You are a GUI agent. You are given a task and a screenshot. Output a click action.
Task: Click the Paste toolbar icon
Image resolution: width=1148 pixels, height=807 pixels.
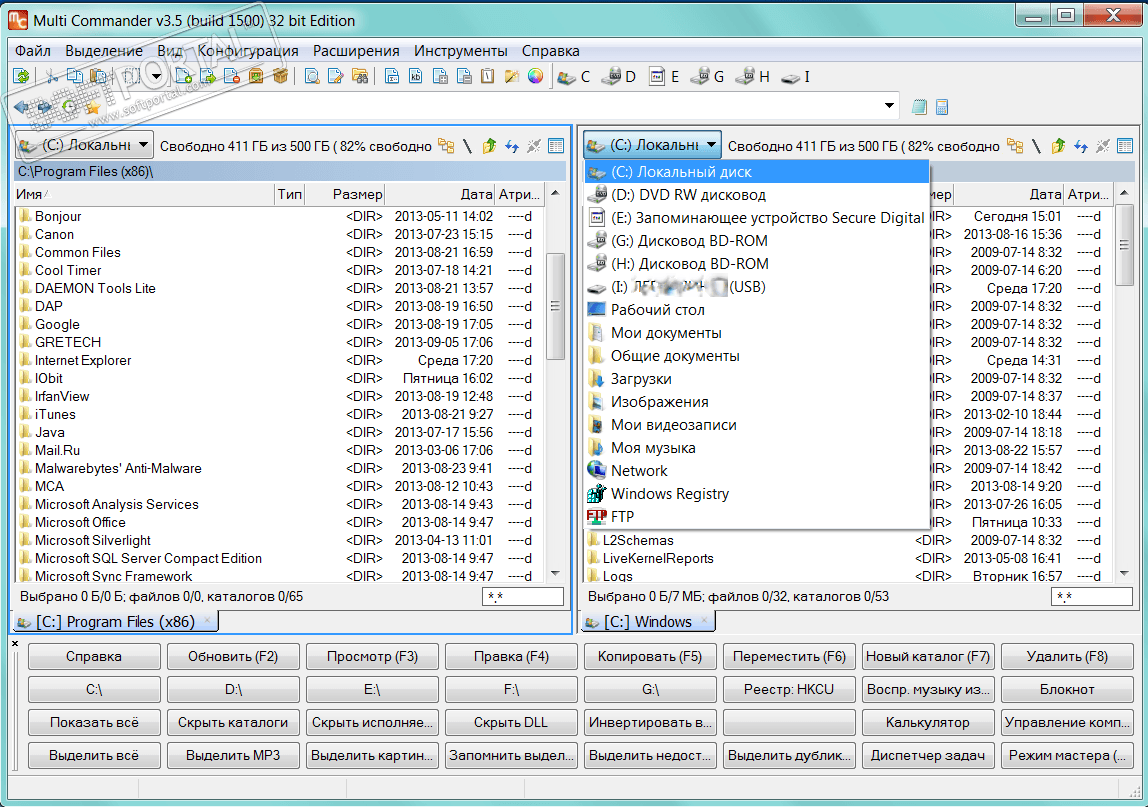(x=98, y=76)
